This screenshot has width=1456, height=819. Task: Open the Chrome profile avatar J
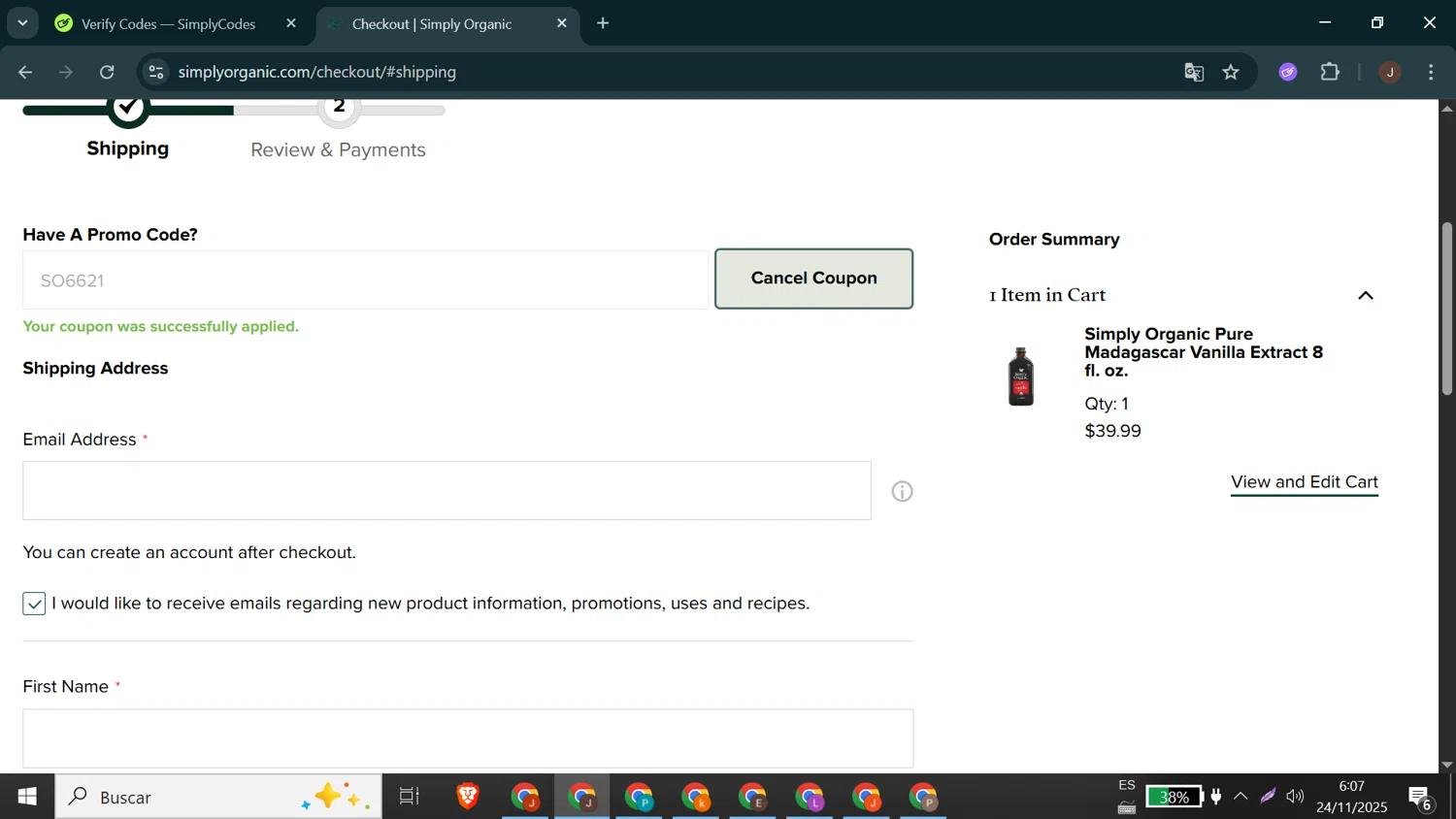(1390, 72)
